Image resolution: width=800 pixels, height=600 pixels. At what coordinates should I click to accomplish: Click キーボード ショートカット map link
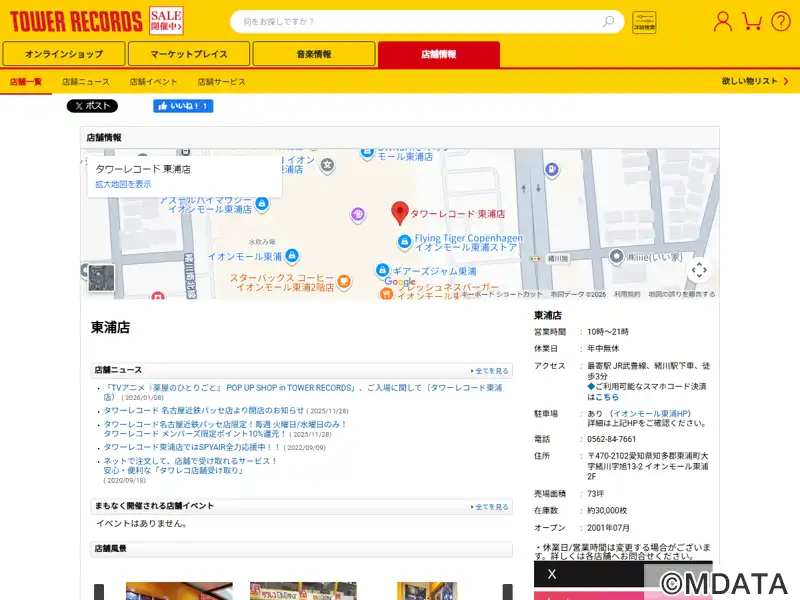503,294
